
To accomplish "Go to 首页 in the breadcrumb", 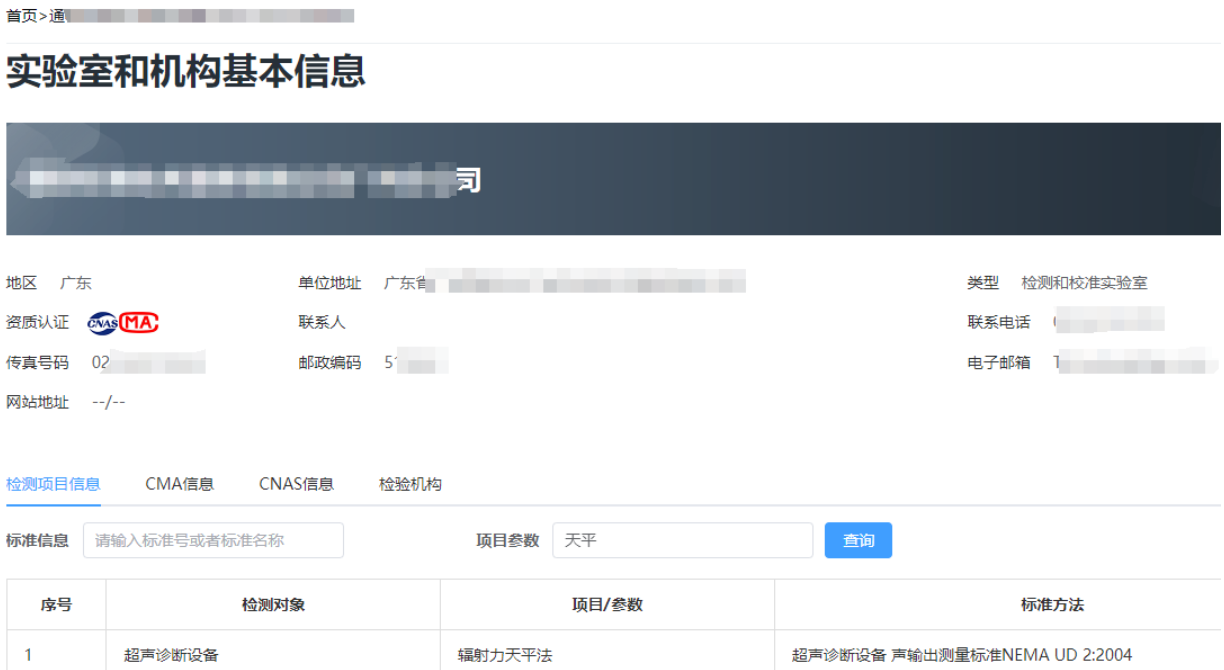I will click(21, 16).
